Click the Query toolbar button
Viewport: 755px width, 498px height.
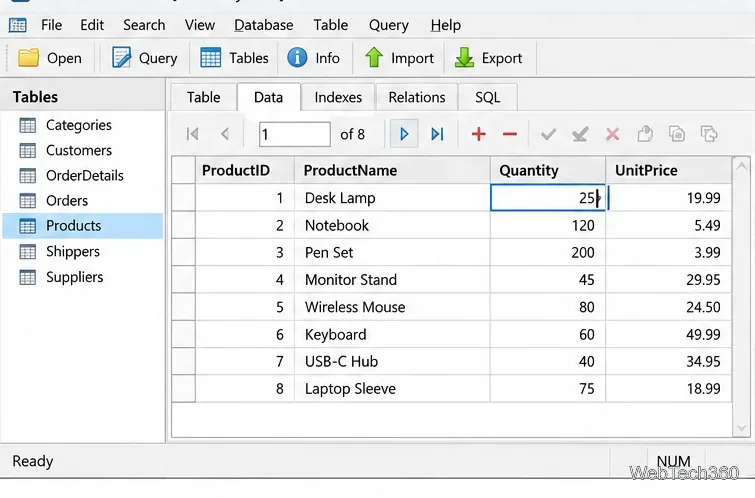144,58
